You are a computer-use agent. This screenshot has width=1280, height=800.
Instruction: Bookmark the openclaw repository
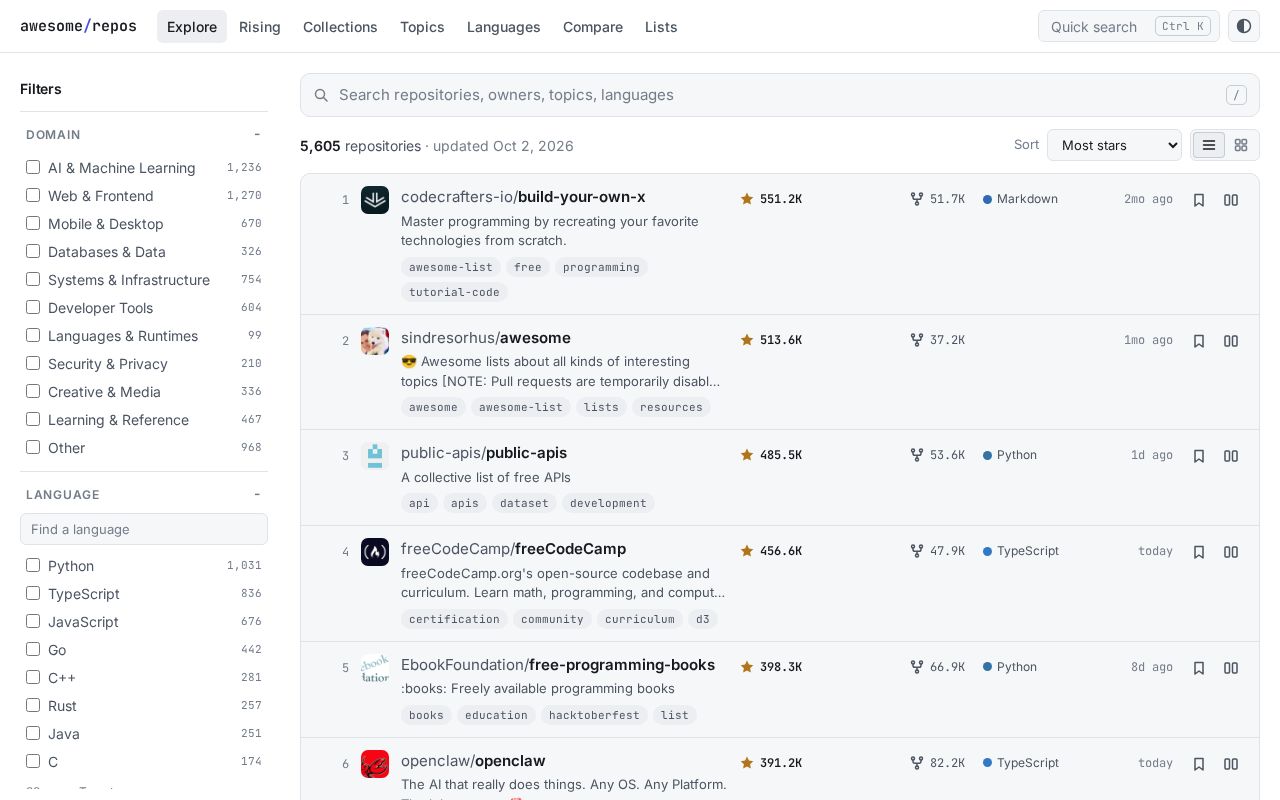point(1199,764)
